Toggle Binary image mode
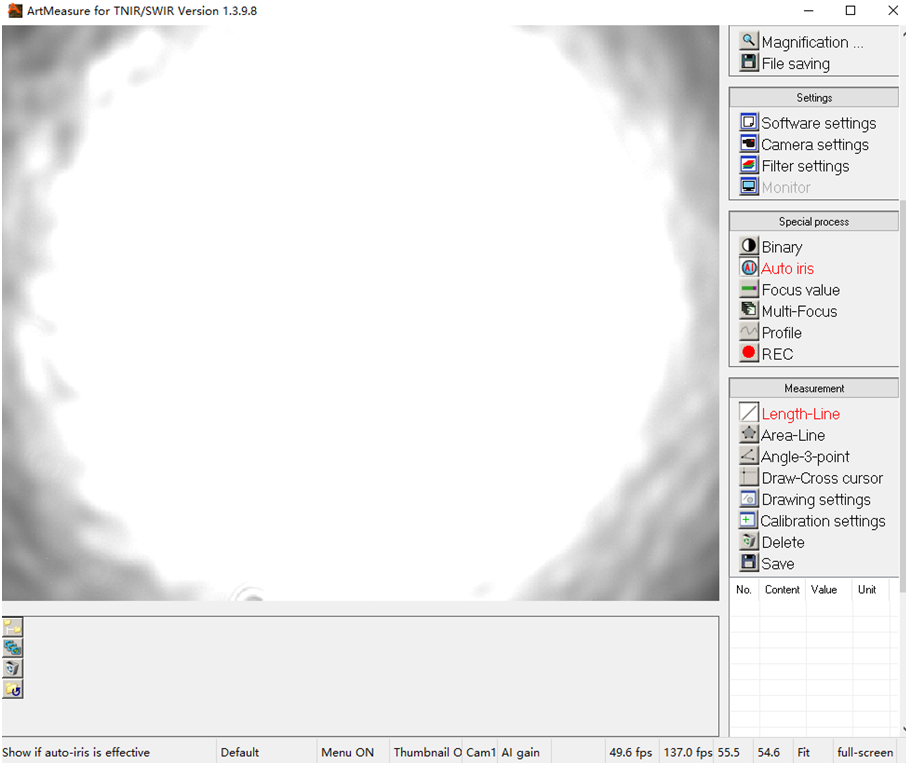 (781, 247)
